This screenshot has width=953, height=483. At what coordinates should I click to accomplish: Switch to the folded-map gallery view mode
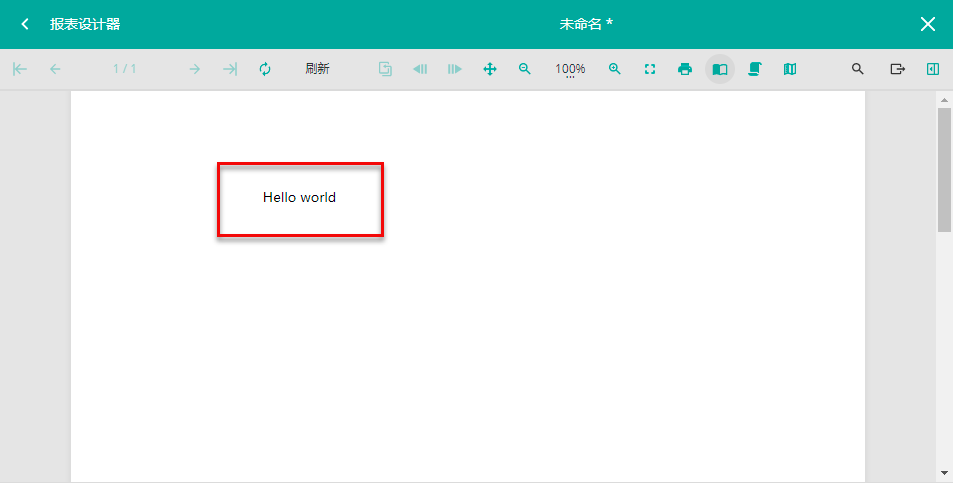(x=790, y=69)
